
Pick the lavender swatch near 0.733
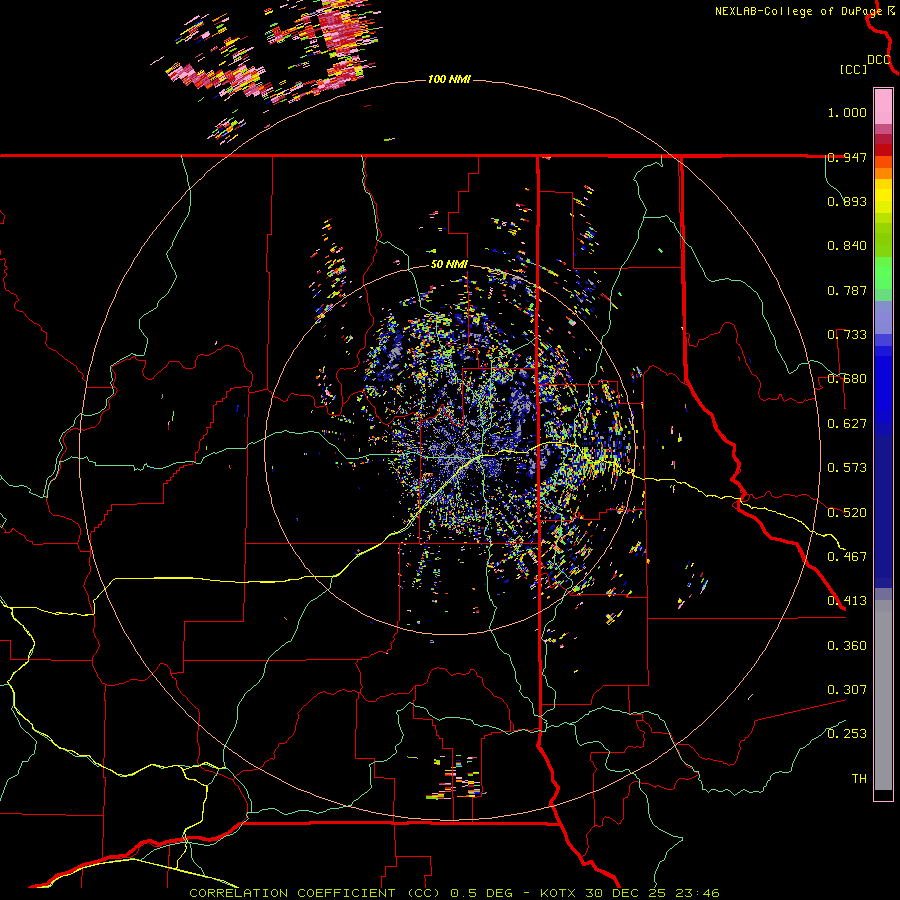[x=883, y=317]
